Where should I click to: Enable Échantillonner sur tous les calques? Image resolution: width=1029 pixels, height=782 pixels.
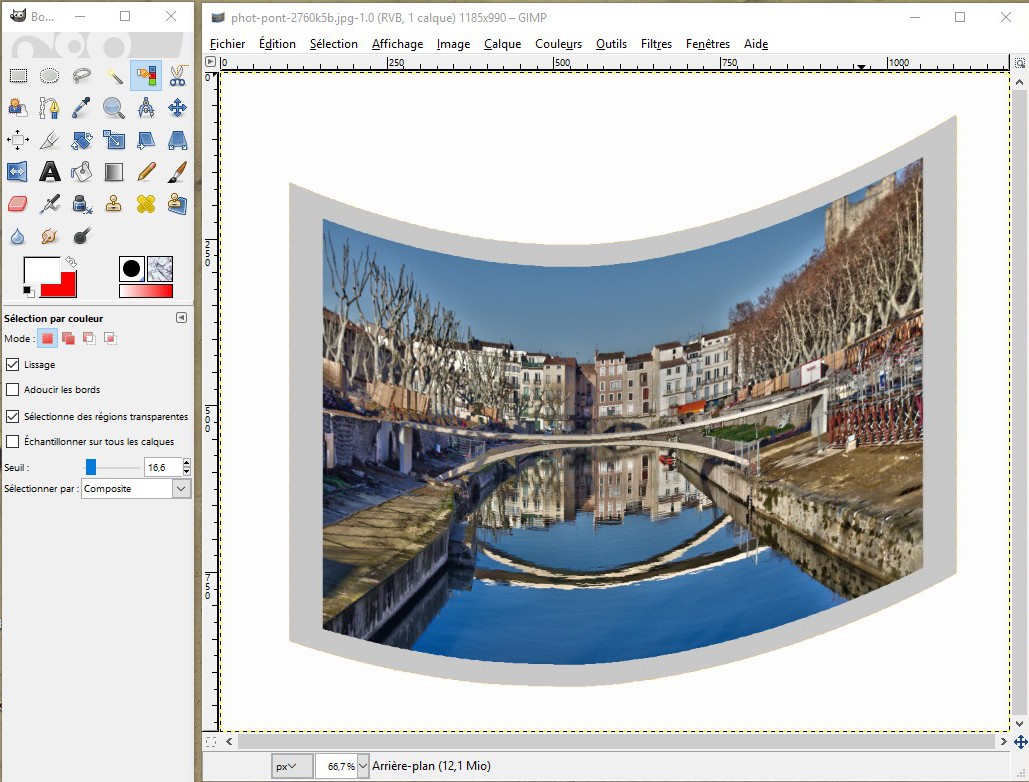(x=12, y=442)
